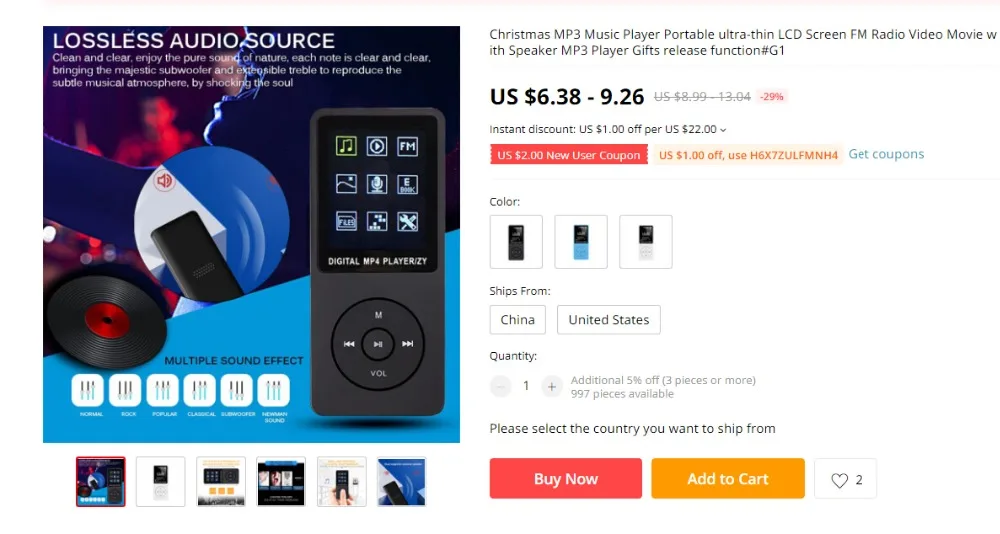View the first product thumbnail image
Viewport: 1000px width, 534px height.
(x=101, y=482)
